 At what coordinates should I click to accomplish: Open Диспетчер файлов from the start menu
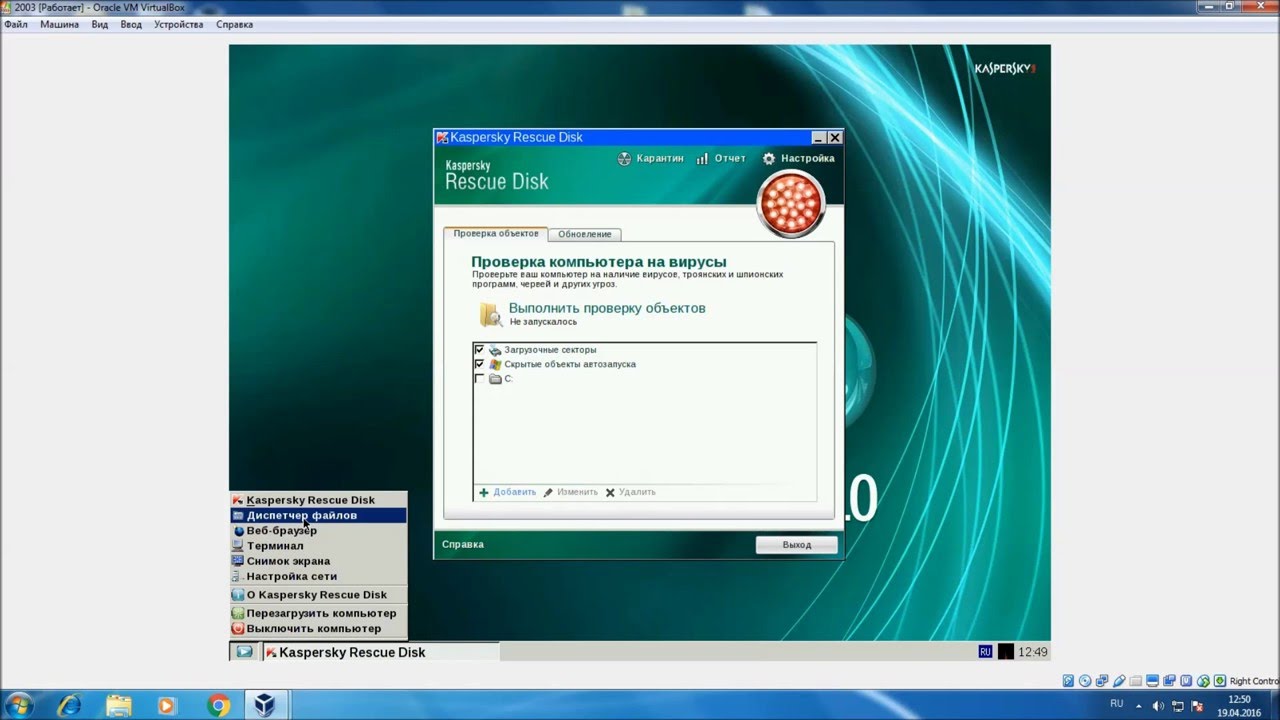[x=318, y=515]
